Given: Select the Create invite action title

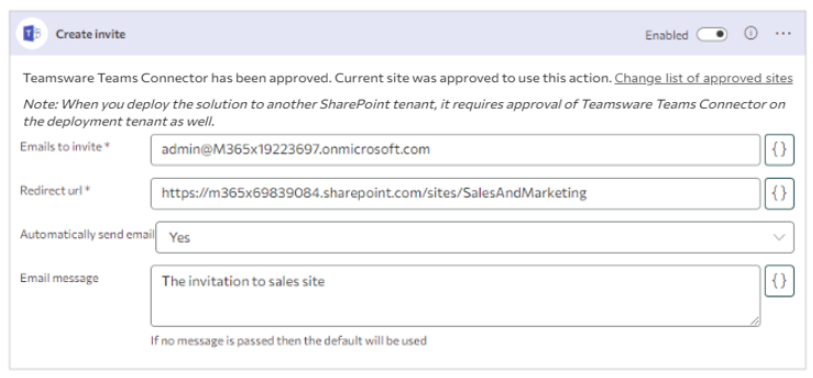Looking at the screenshot, I should tap(91, 34).
